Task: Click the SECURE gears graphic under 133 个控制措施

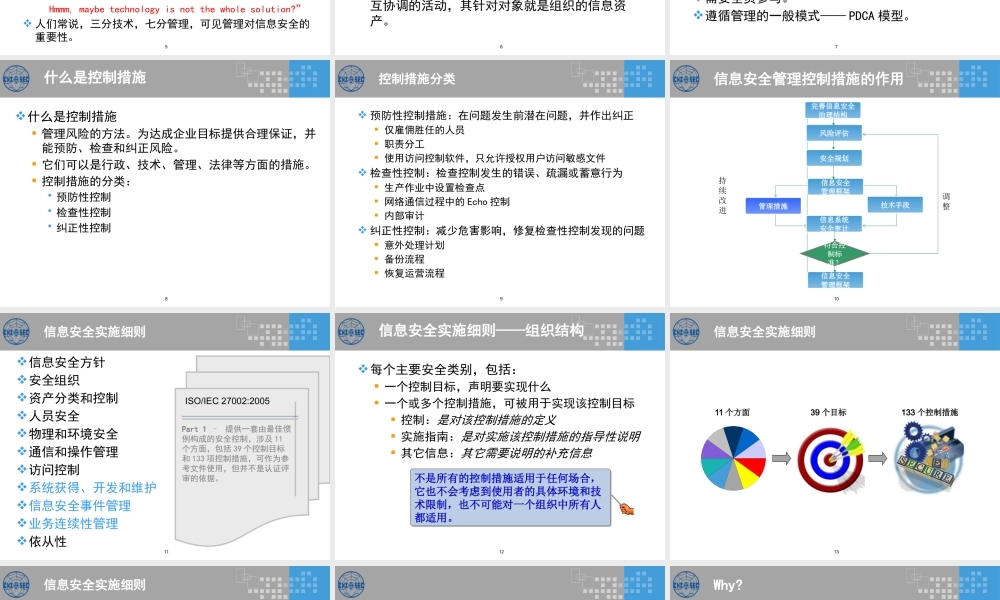Action: tap(929, 458)
